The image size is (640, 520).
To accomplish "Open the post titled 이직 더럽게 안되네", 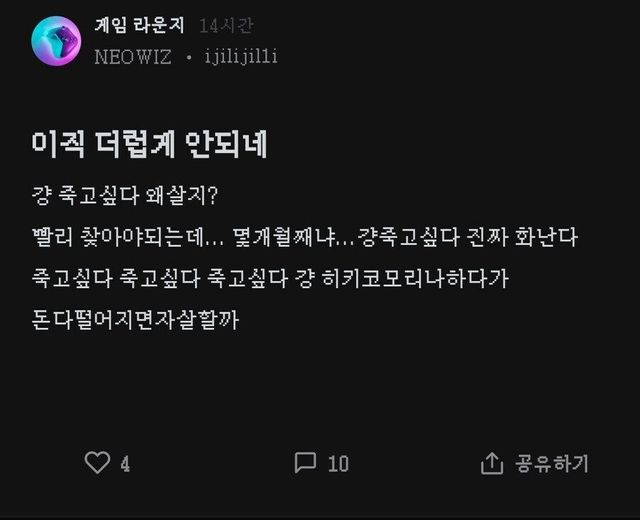I will pos(149,145).
